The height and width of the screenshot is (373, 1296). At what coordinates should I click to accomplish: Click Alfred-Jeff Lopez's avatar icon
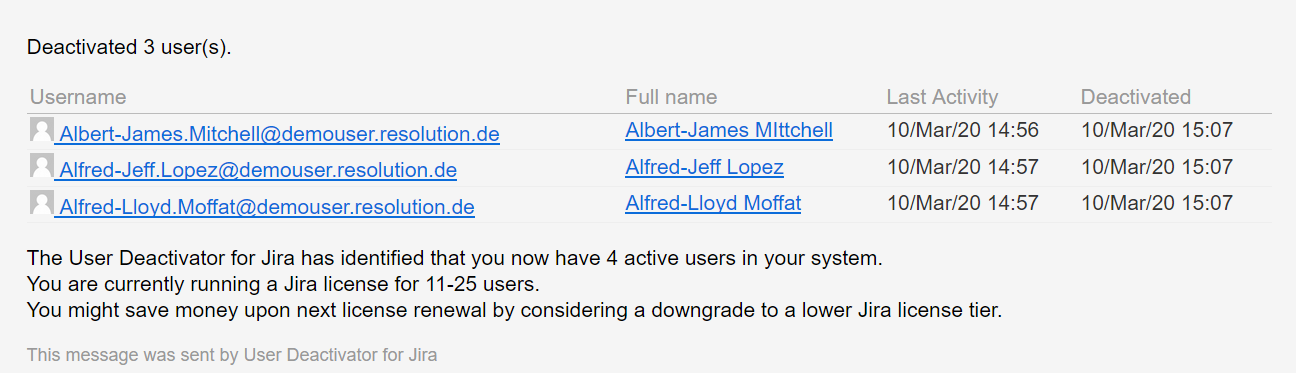[42, 167]
